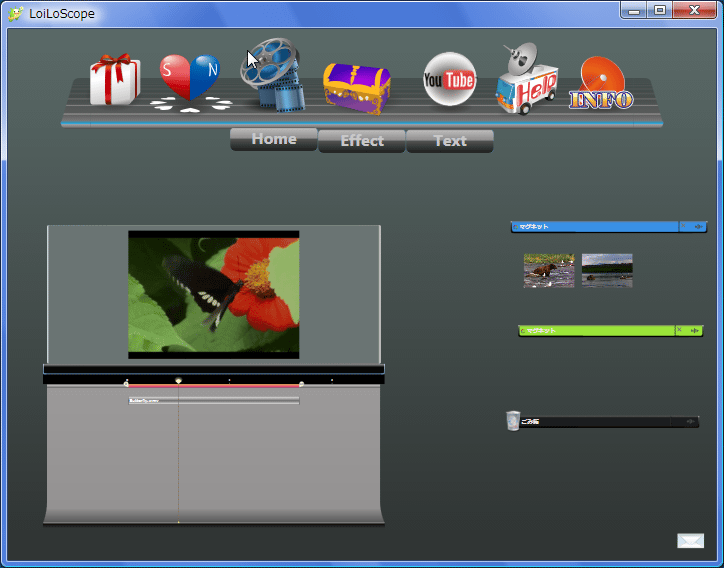Select the lake landscape thumbnail
724x568 pixels.
607,270
